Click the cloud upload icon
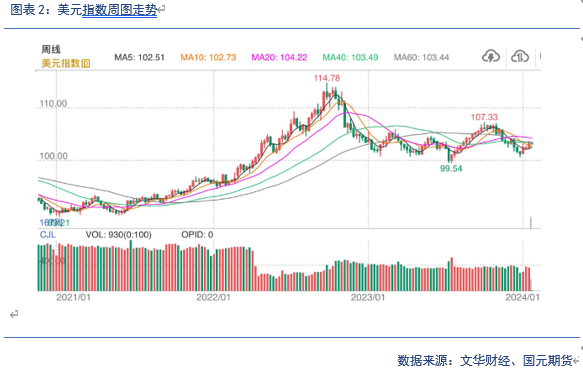 (x=520, y=57)
